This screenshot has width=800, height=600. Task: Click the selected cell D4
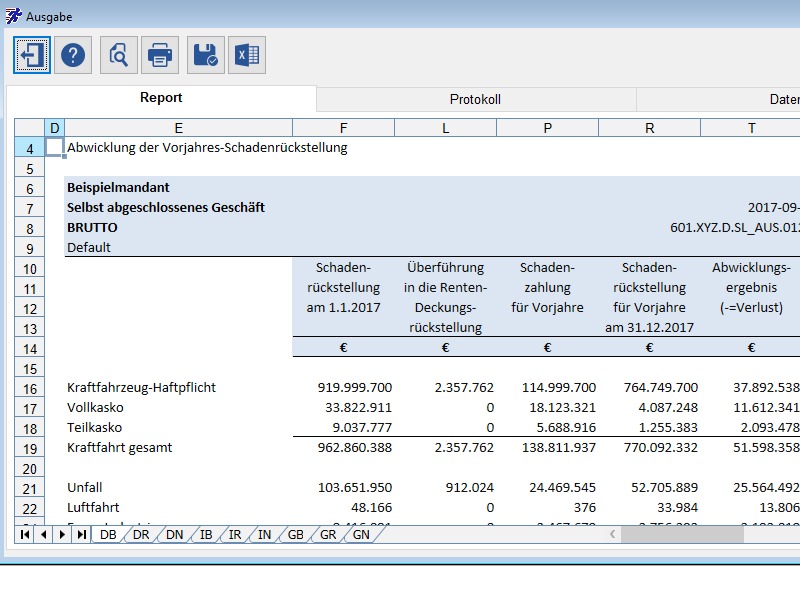[x=55, y=147]
